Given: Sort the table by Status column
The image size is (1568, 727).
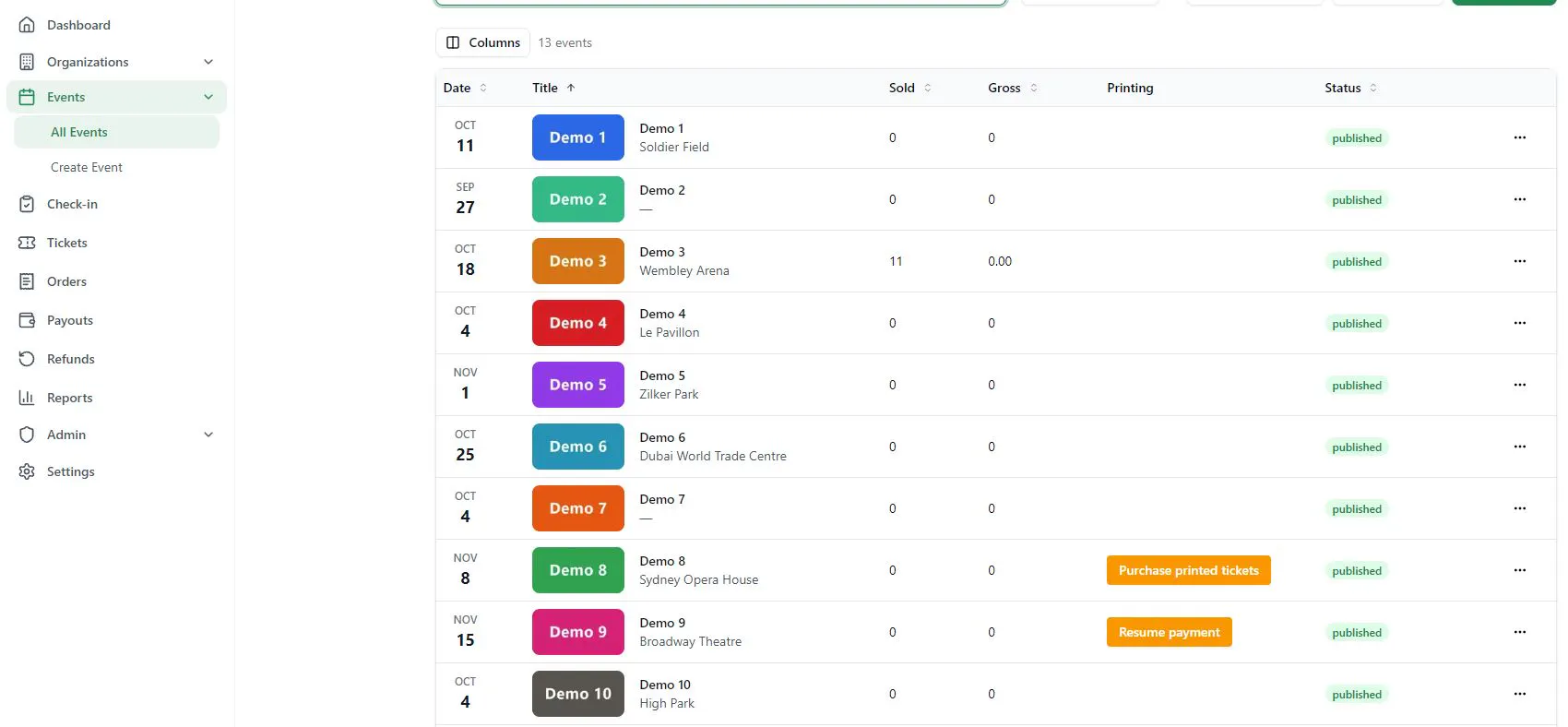Looking at the screenshot, I should click(x=1351, y=88).
